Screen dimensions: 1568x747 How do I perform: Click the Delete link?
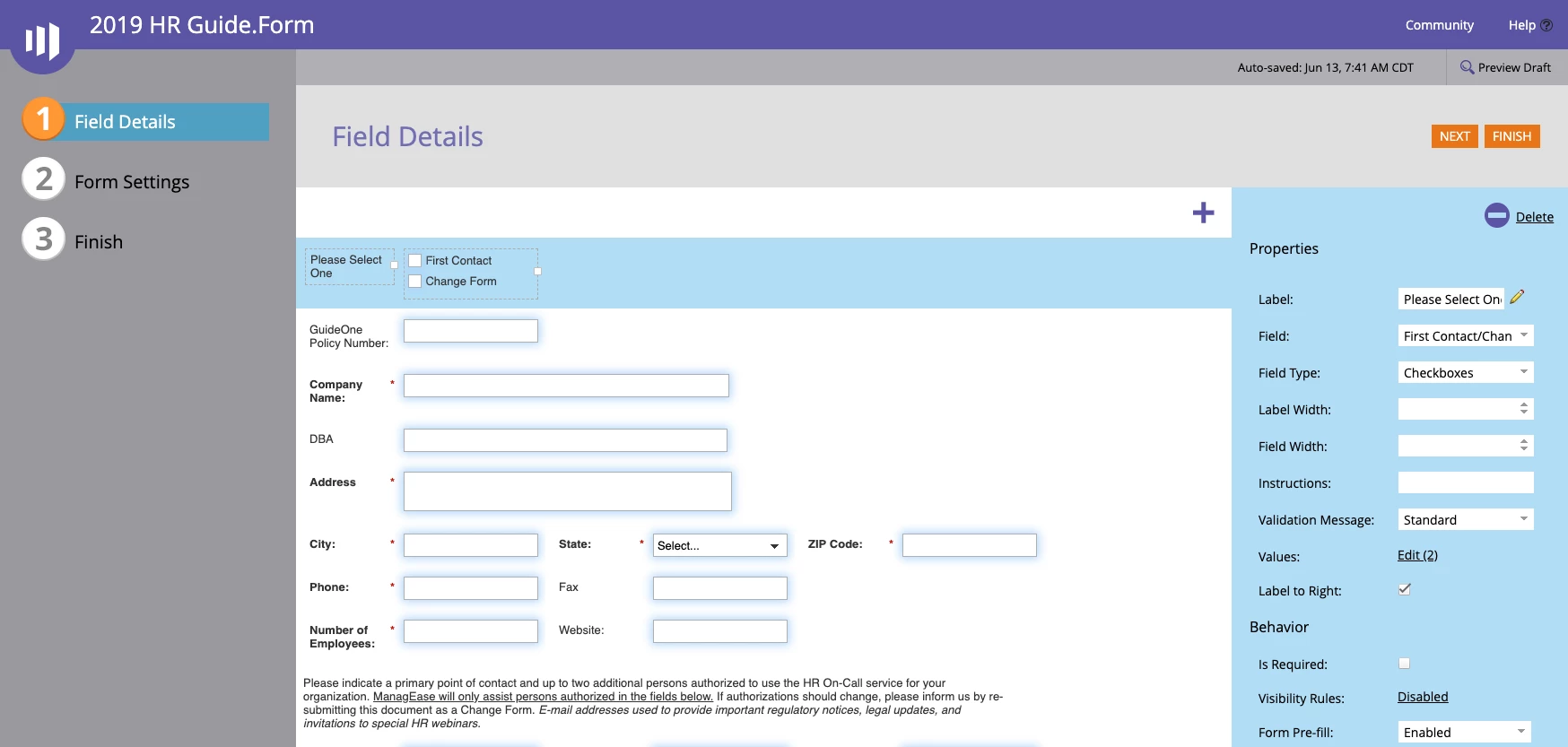tap(1534, 217)
